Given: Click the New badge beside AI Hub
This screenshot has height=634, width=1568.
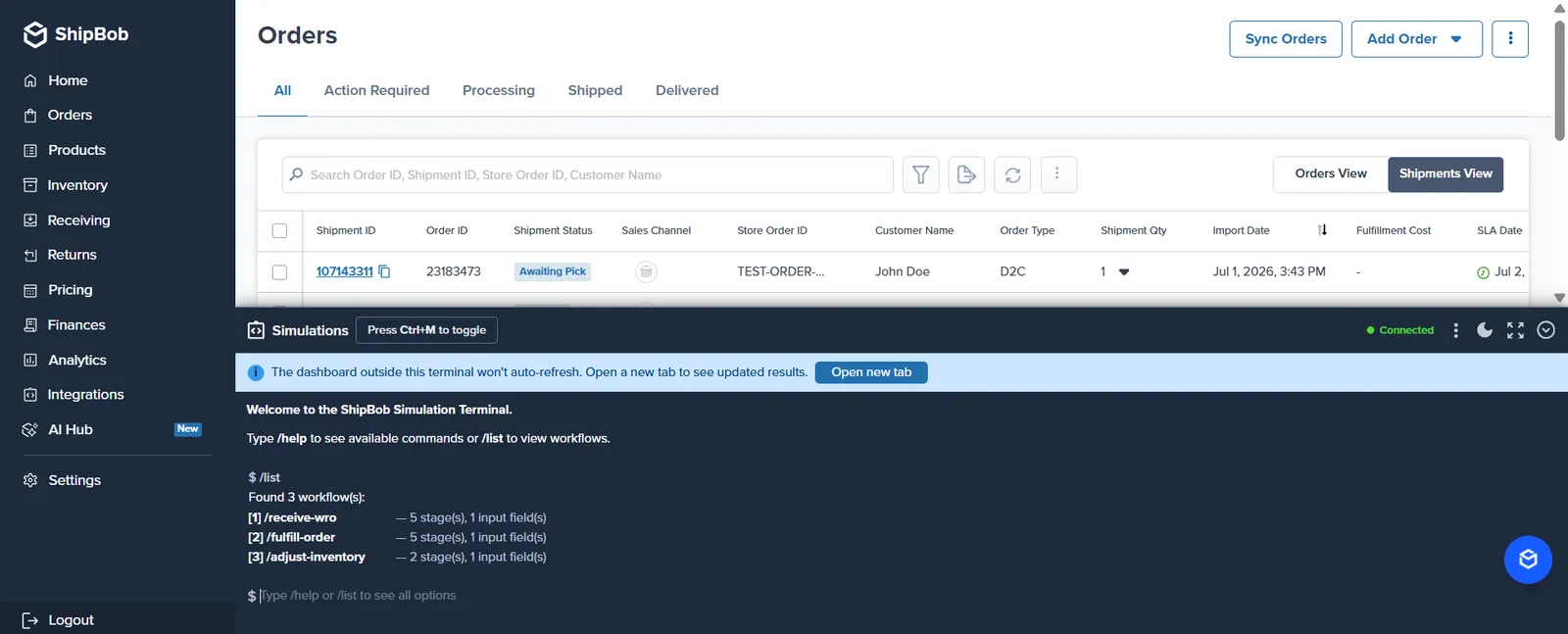Looking at the screenshot, I should 188,429.
